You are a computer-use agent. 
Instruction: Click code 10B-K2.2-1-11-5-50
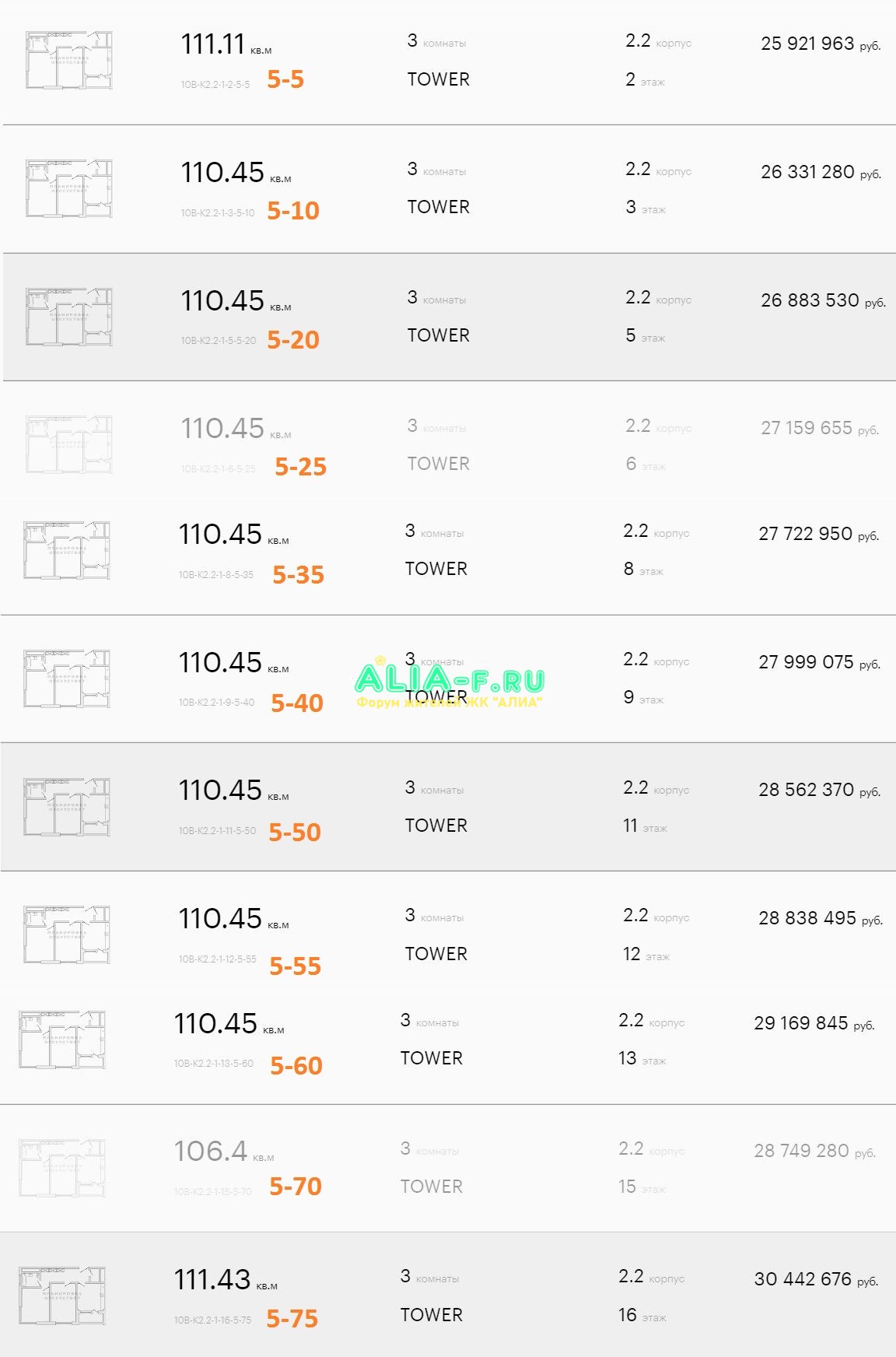point(217,831)
